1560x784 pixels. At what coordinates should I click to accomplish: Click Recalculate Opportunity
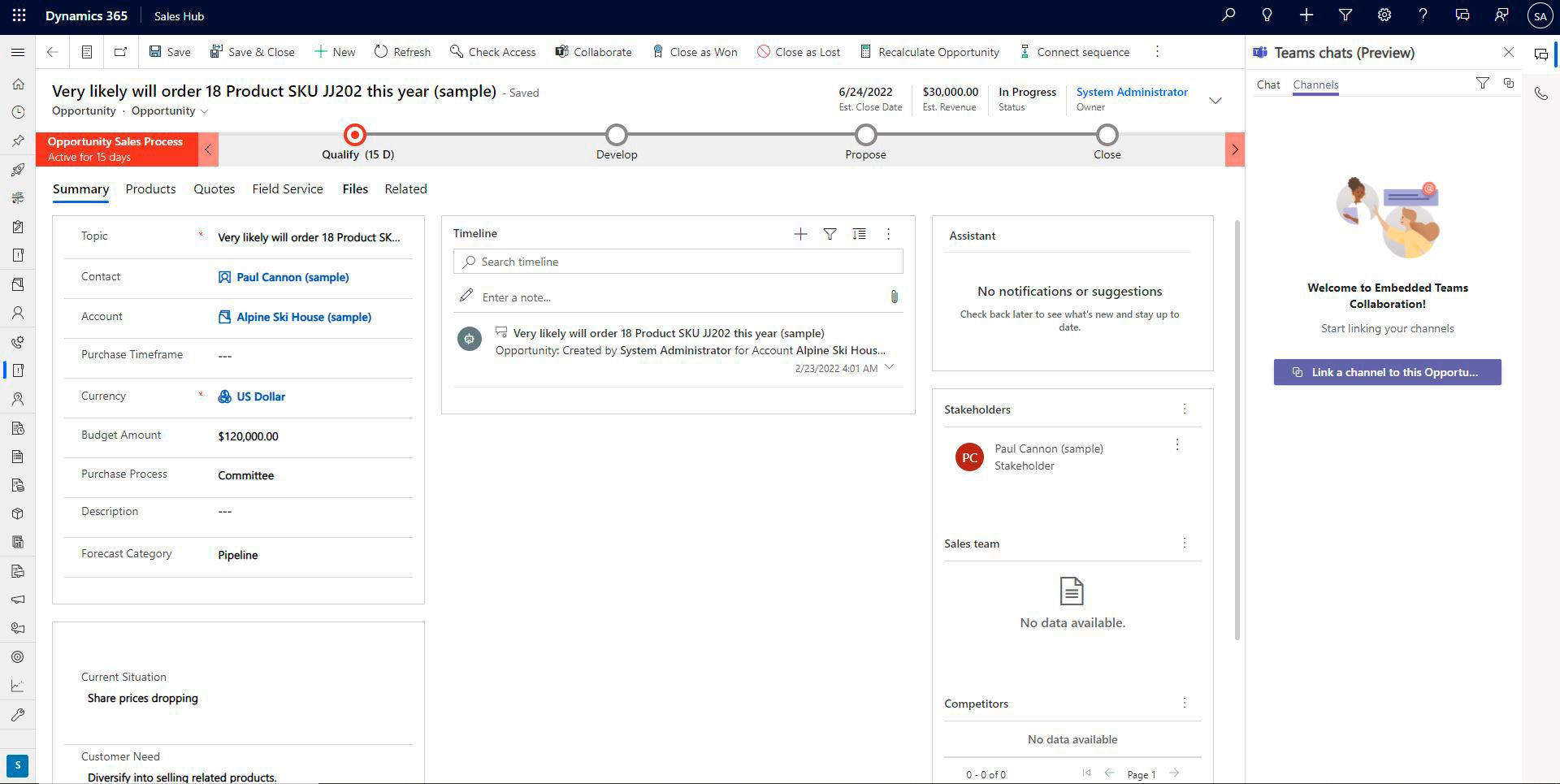tap(929, 52)
